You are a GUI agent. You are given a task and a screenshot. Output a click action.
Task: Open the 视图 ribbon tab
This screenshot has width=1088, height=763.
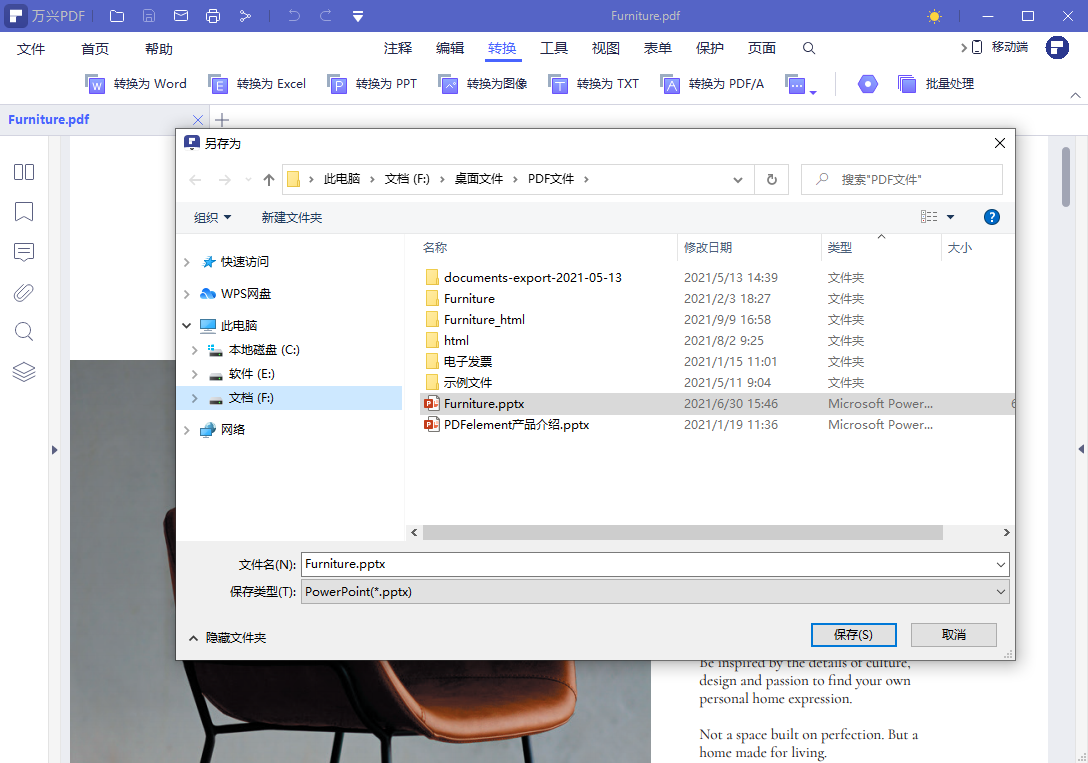[605, 47]
